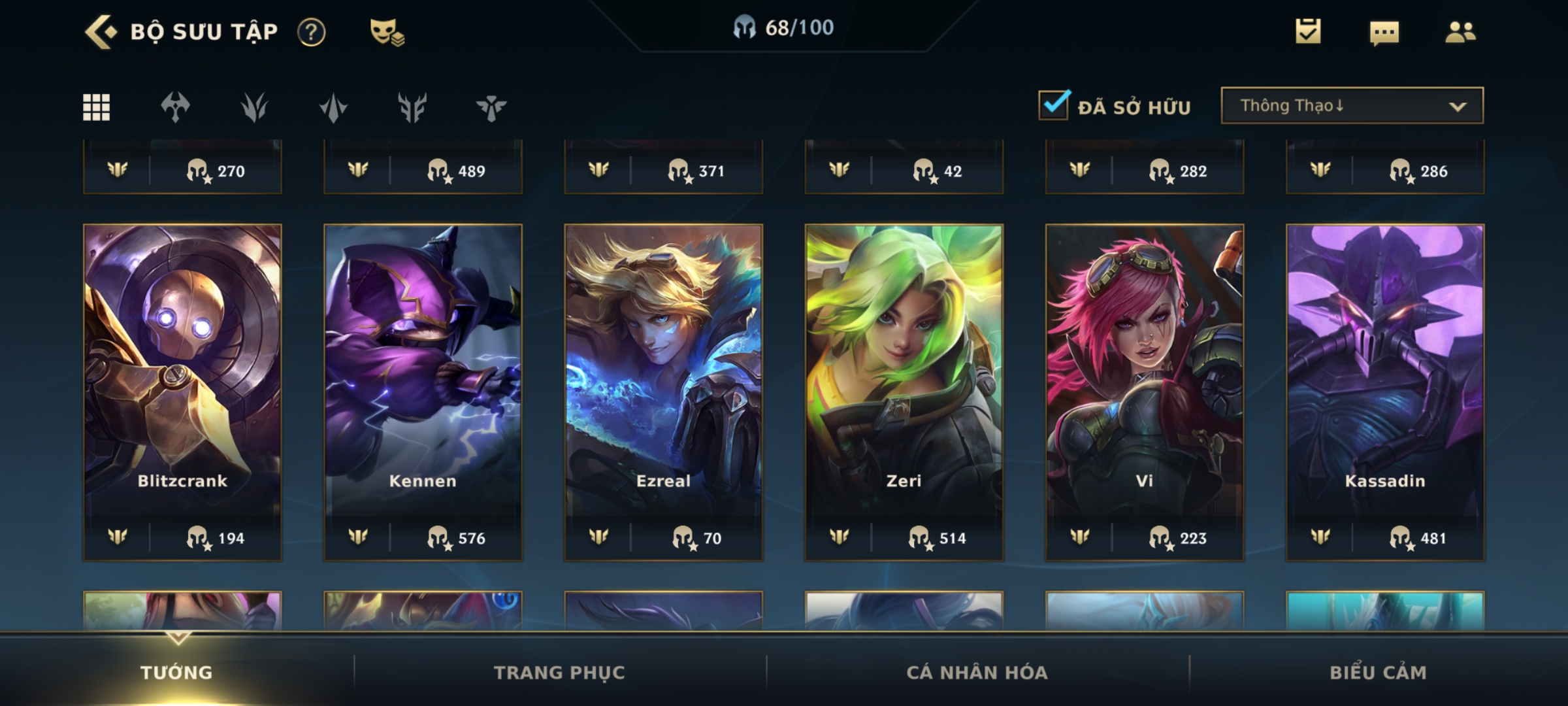Open the chat bubble icon
This screenshot has width=1568, height=706.
[x=1384, y=33]
